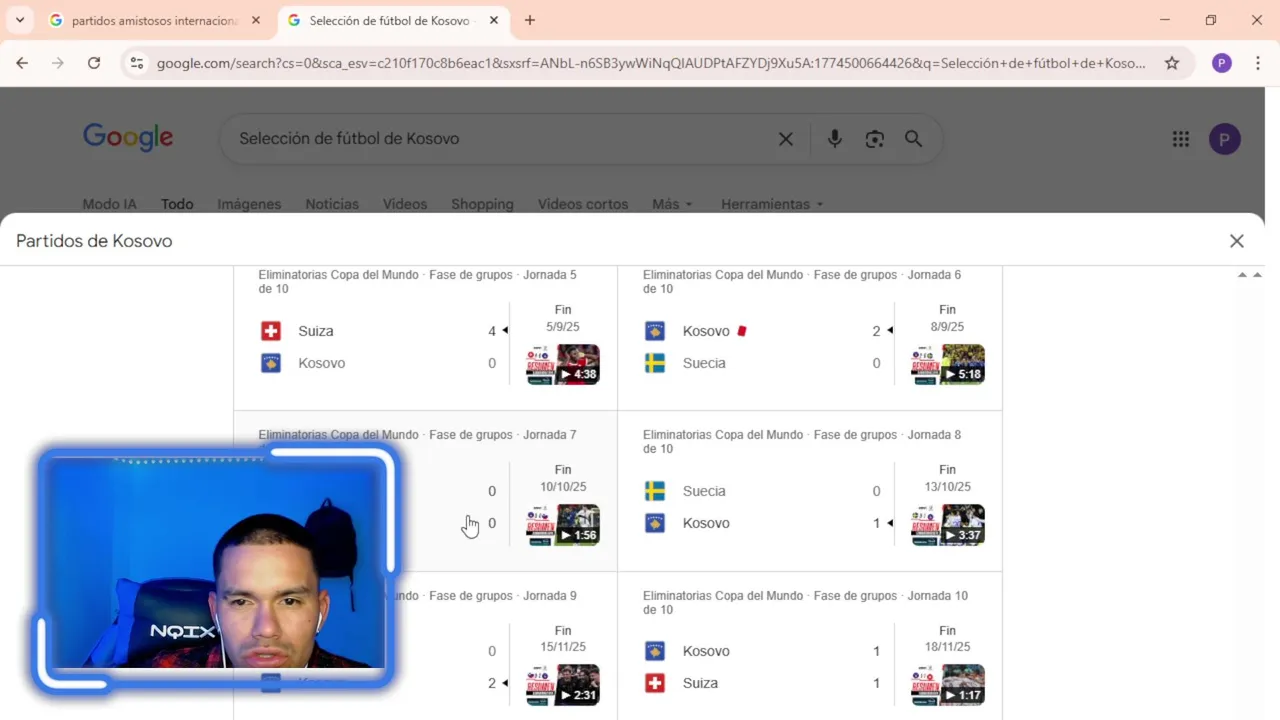This screenshot has height=720, width=1280.
Task: Switch to partidos amistosos internacionales tab
Action: point(155,20)
